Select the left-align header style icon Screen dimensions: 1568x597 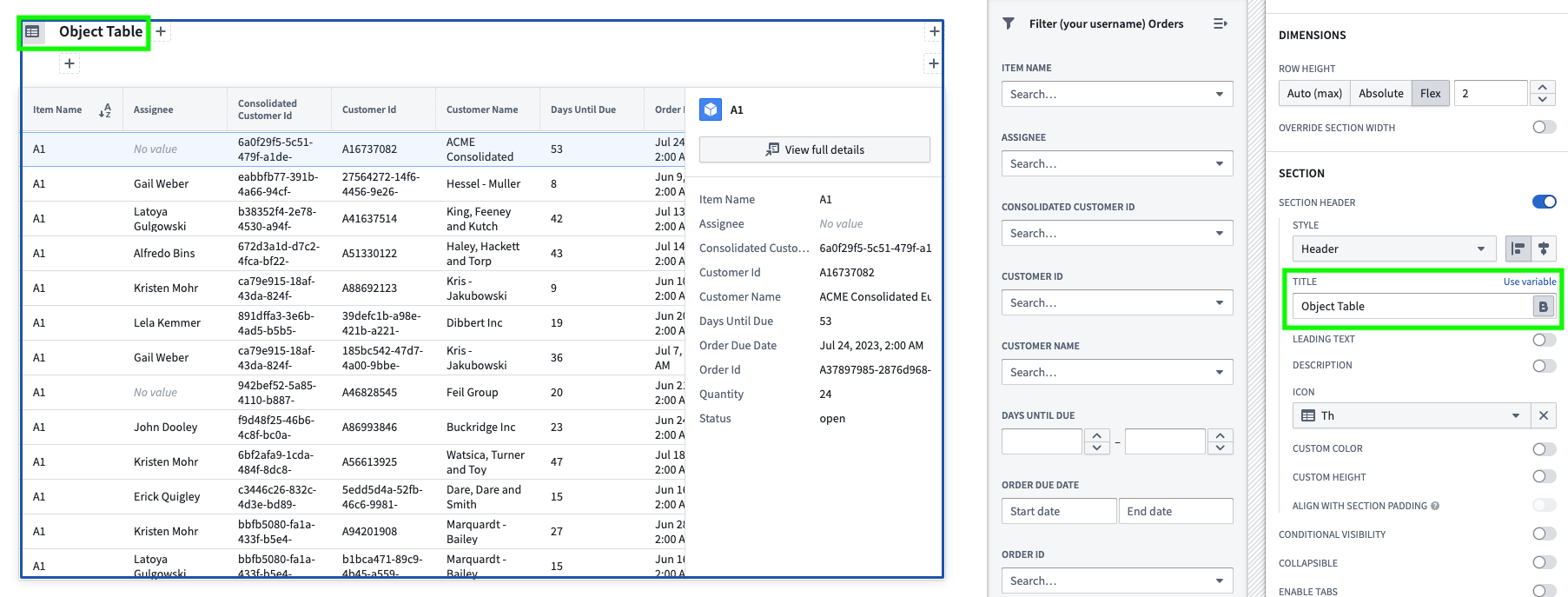pos(1518,249)
